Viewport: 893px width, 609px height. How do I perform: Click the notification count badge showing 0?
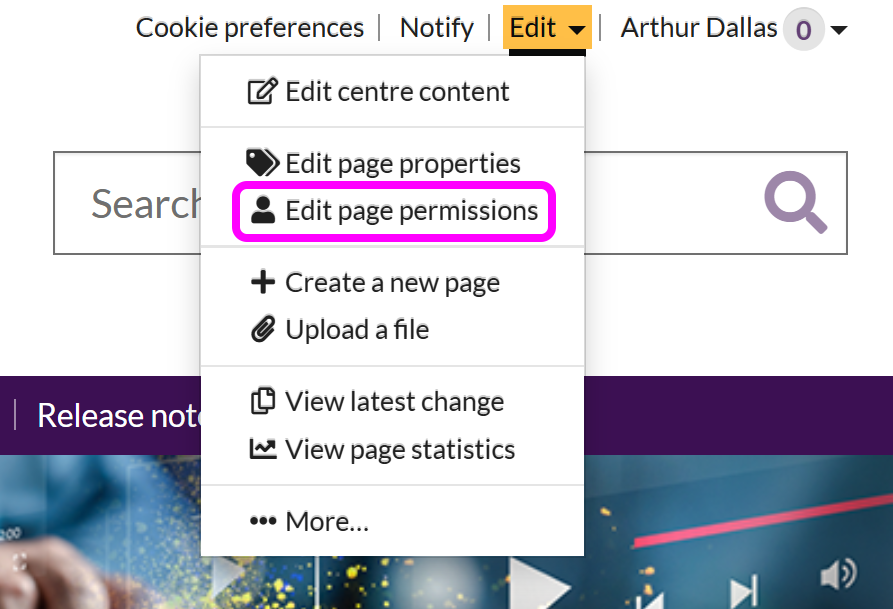coord(803,30)
